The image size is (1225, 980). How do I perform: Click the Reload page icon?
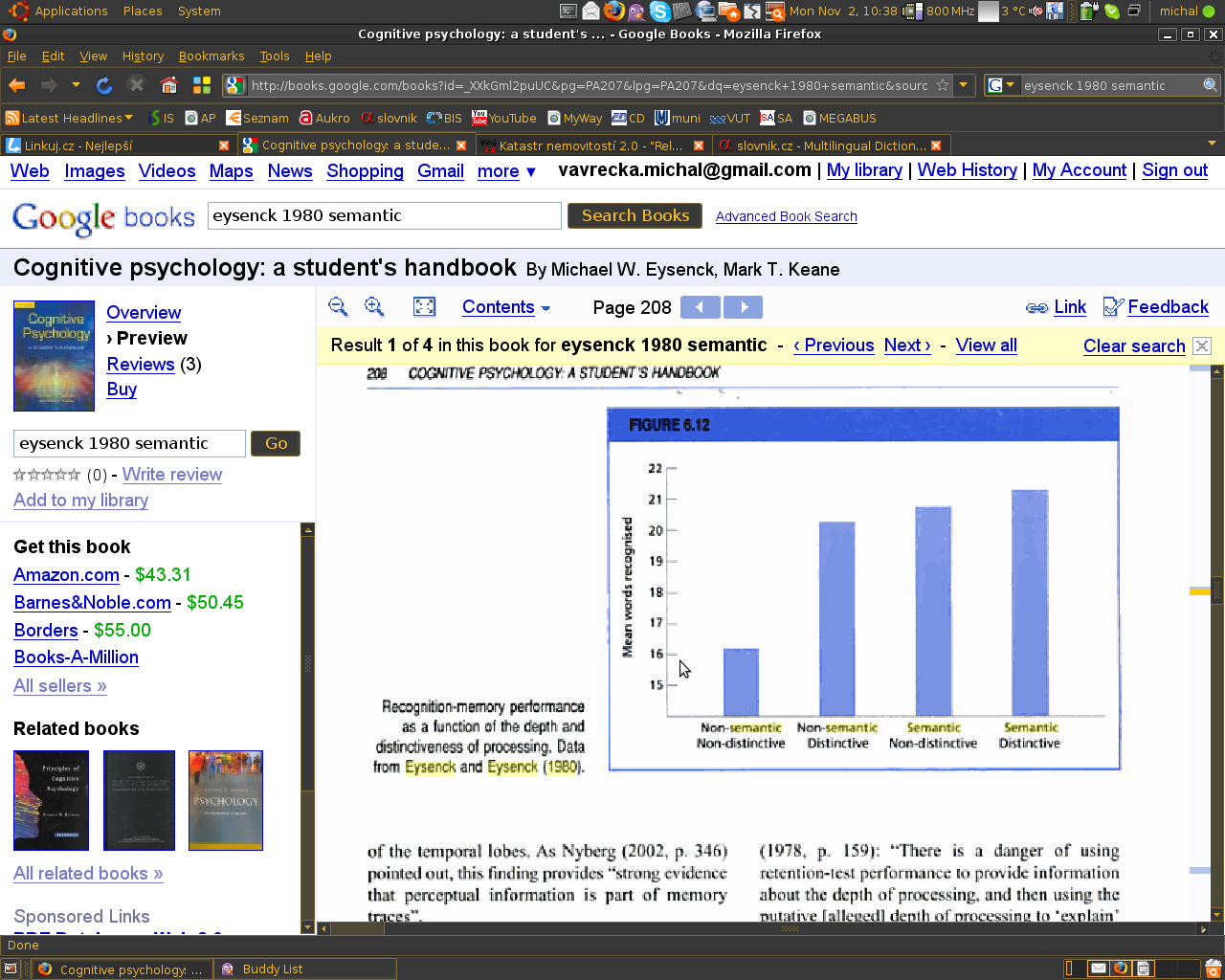(104, 85)
